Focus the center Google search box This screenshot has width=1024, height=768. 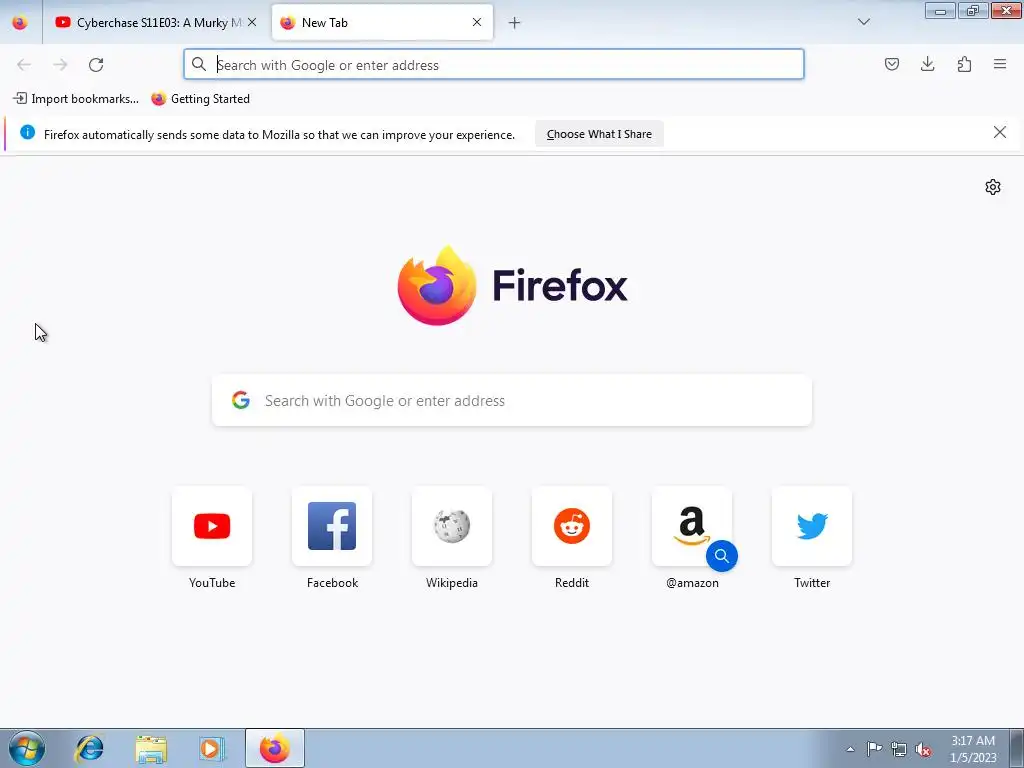coord(512,400)
